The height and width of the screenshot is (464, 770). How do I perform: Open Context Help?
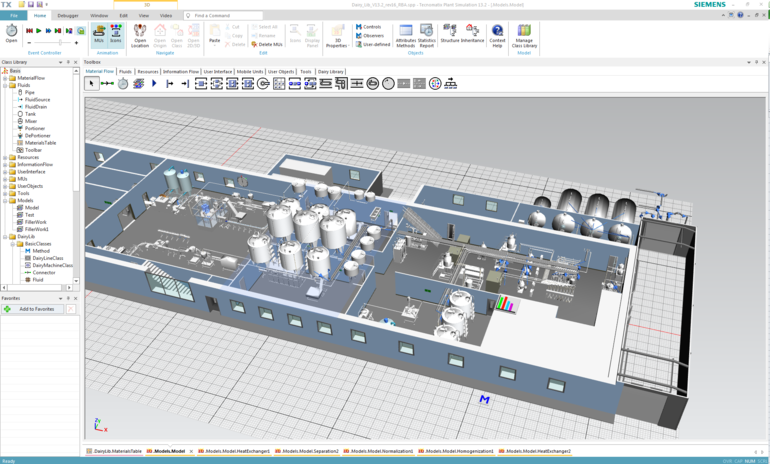497,35
